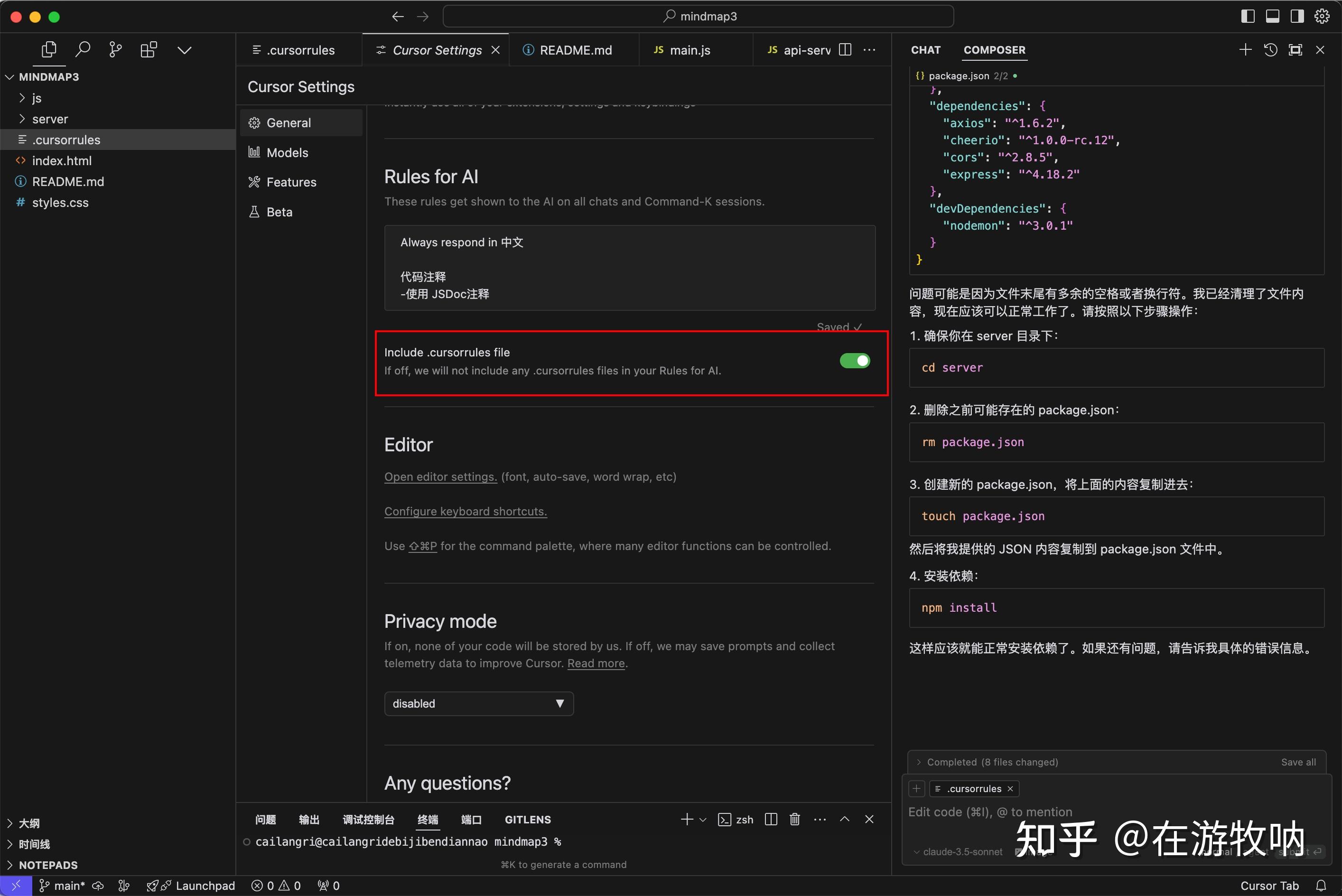Open Search in the activity bar
The image size is (1342, 896).
(x=84, y=49)
